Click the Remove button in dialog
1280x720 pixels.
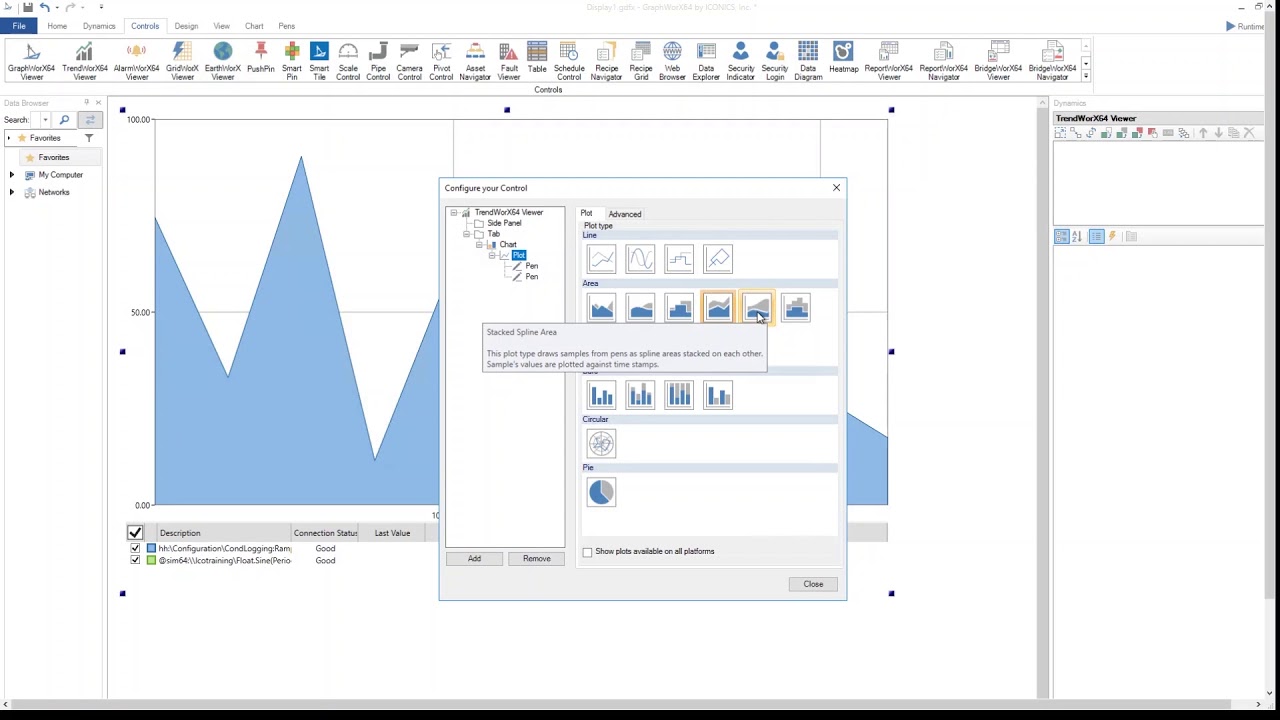pyautogui.click(x=537, y=559)
